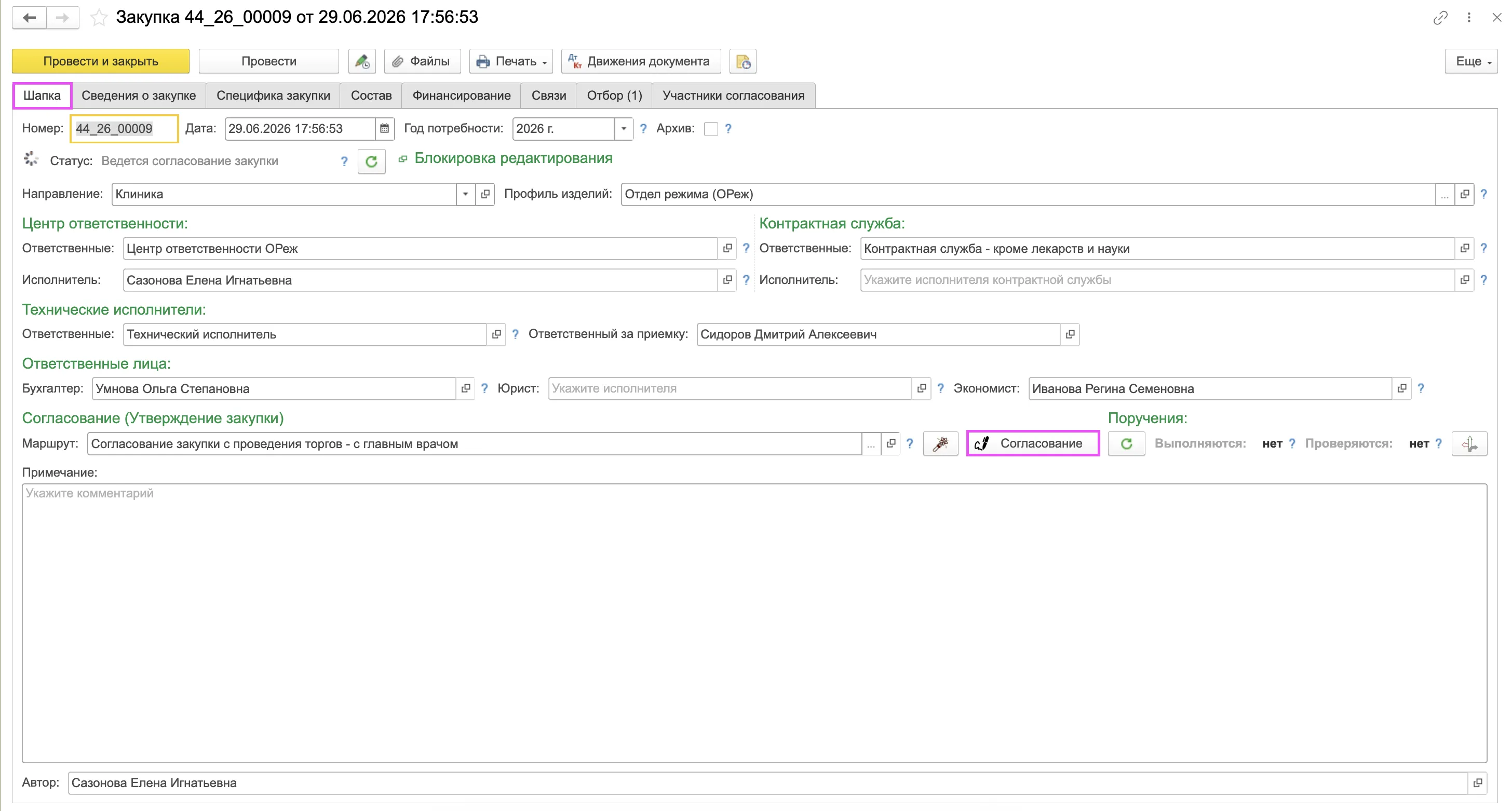Open Центр ответственности ОРеж record icon
Screen dimensions: 1512x811
tap(727, 248)
